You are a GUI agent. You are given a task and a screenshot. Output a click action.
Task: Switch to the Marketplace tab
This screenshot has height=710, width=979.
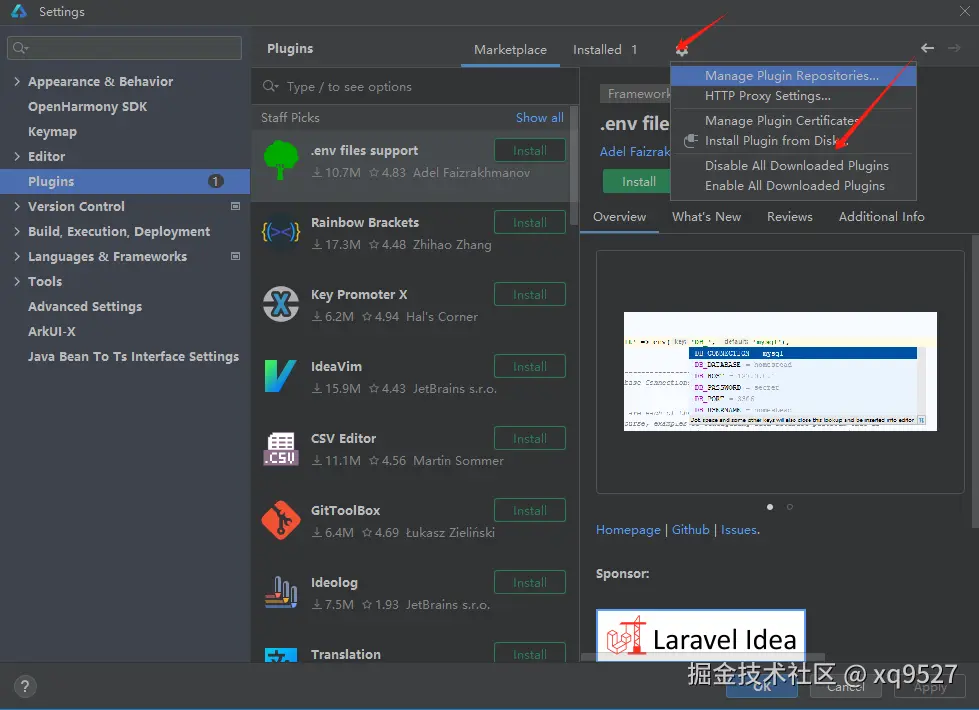click(x=510, y=49)
